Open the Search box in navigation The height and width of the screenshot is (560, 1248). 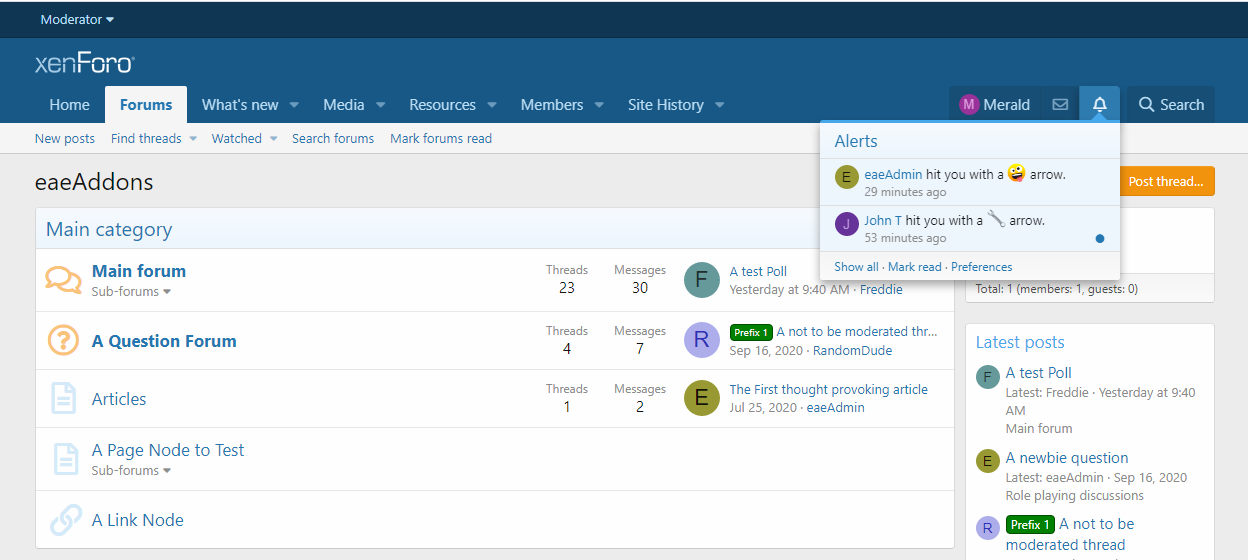[x=1170, y=105]
